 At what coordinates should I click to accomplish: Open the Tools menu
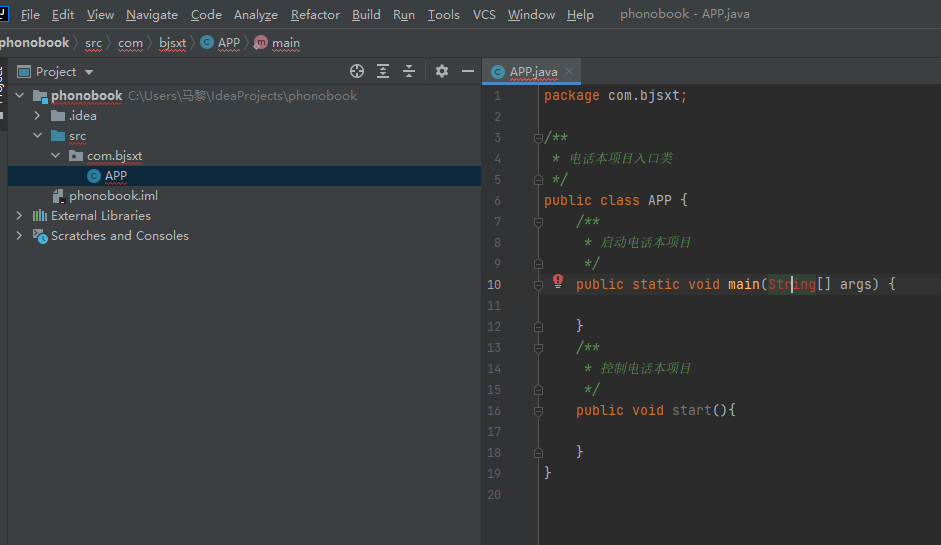(443, 14)
